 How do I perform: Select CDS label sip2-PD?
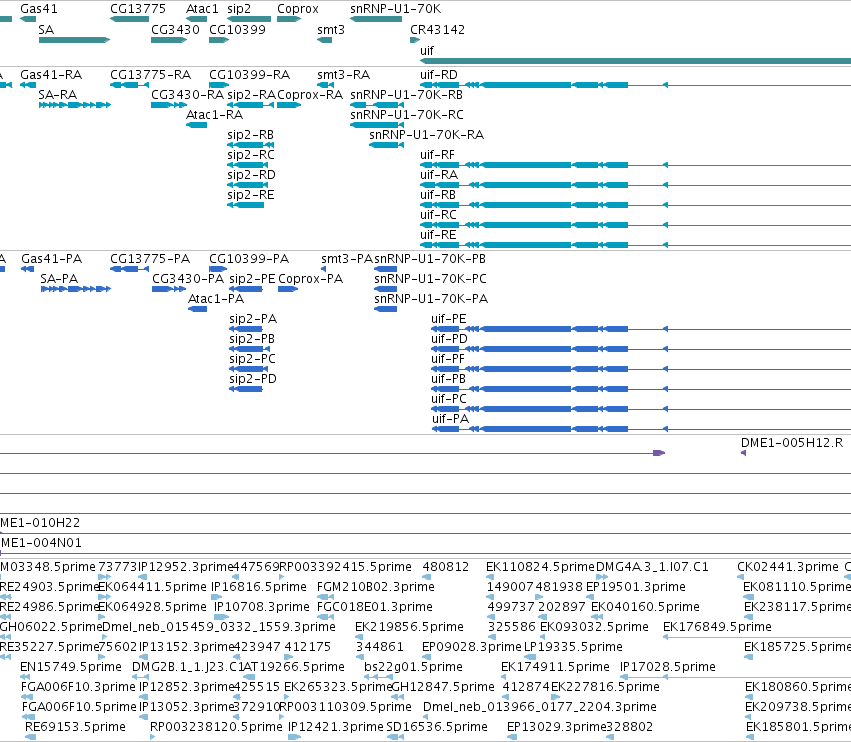pos(253,379)
